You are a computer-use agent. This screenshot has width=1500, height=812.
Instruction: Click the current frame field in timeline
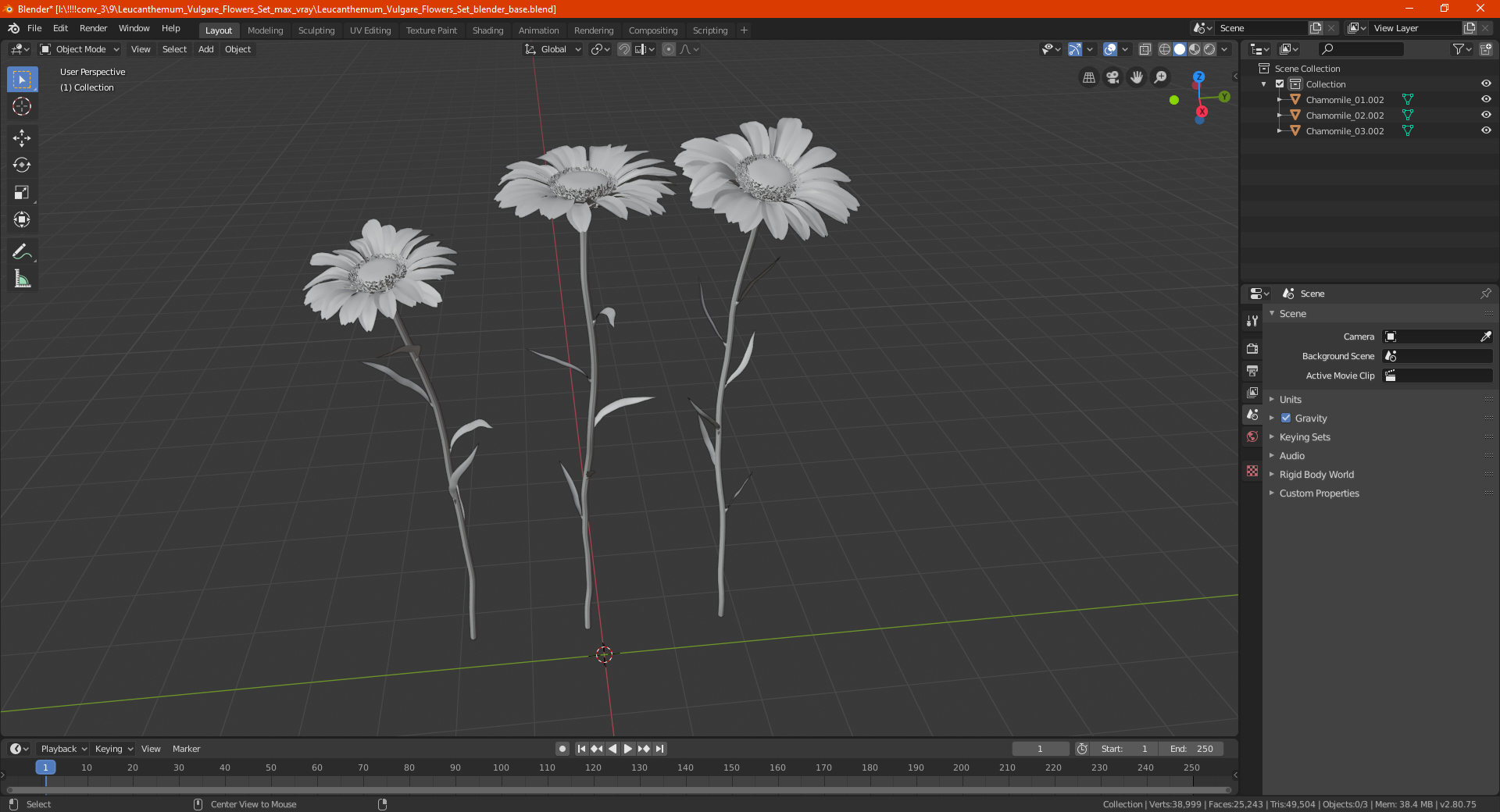pyautogui.click(x=1040, y=749)
